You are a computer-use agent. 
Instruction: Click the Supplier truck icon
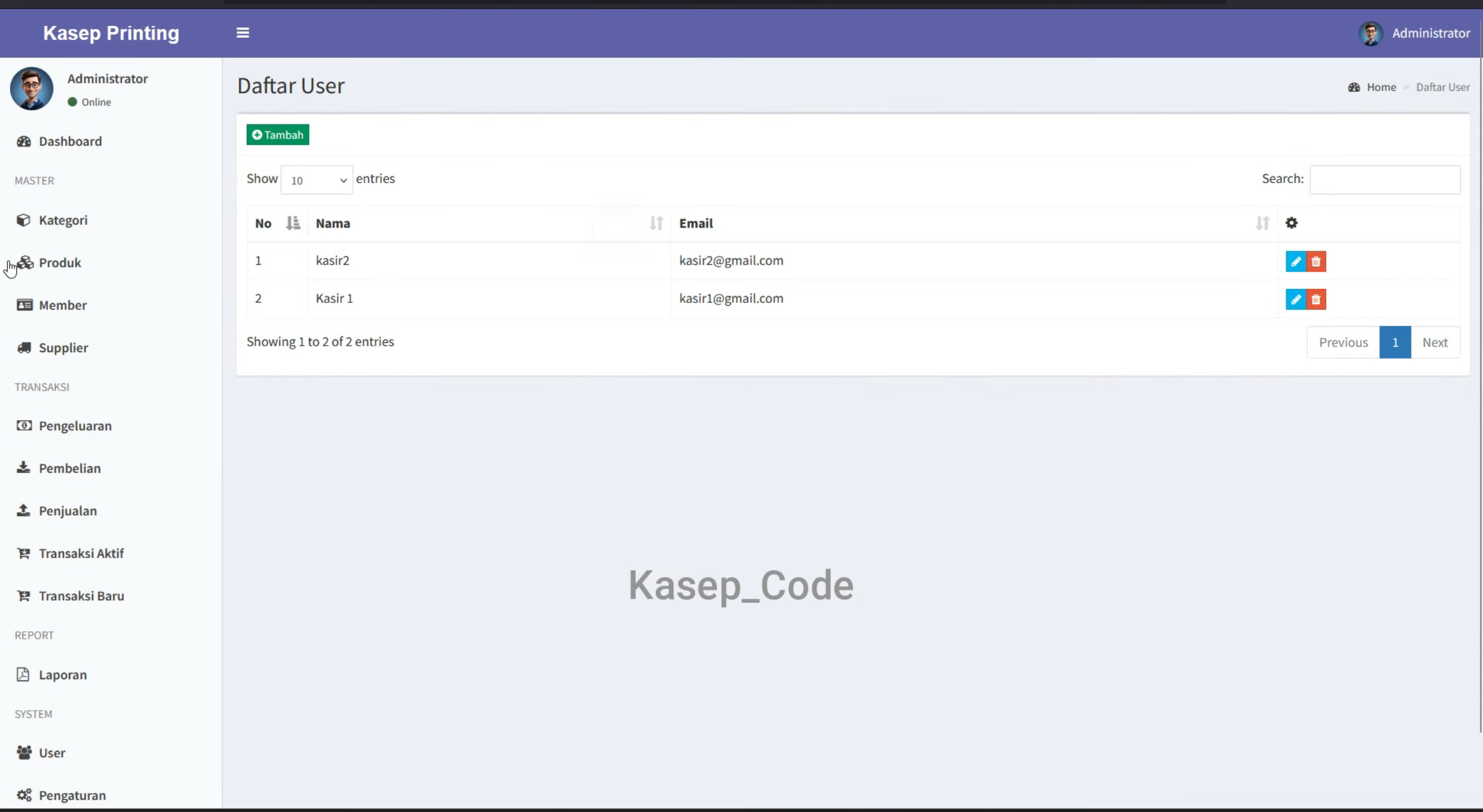pos(24,348)
